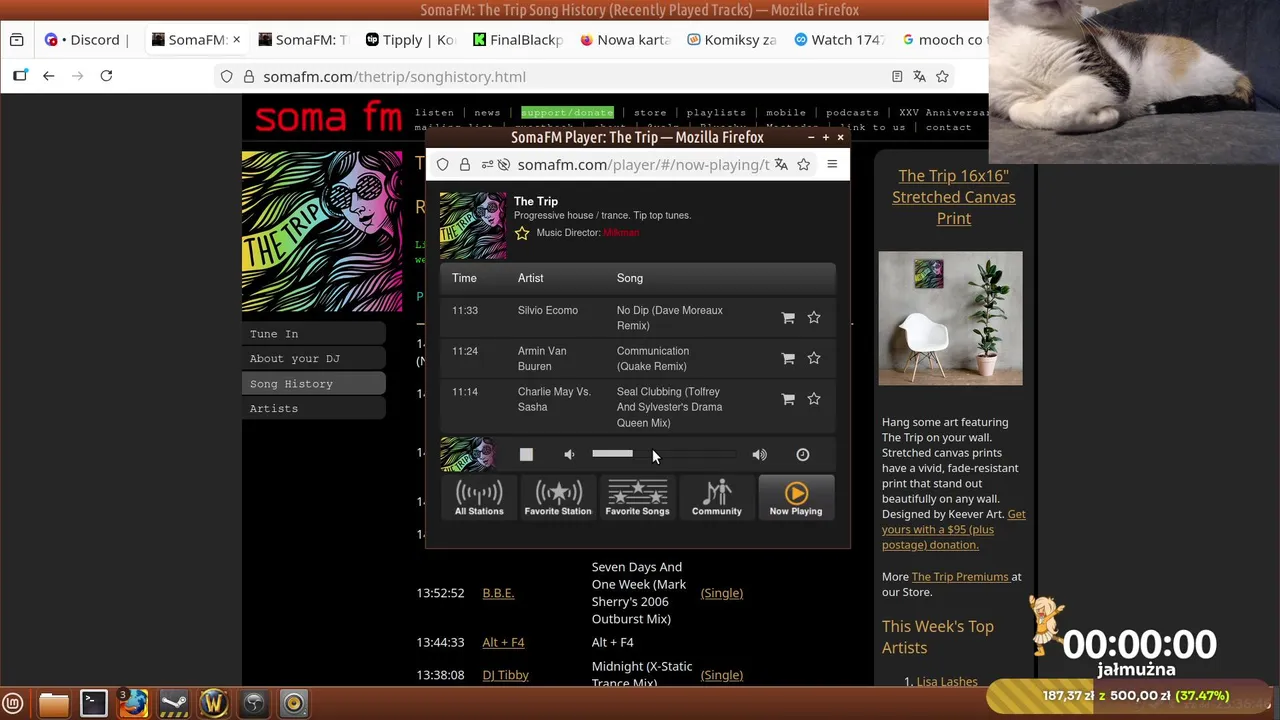Switch to the Discord tab
The height and width of the screenshot is (720, 1280).
coord(88,40)
